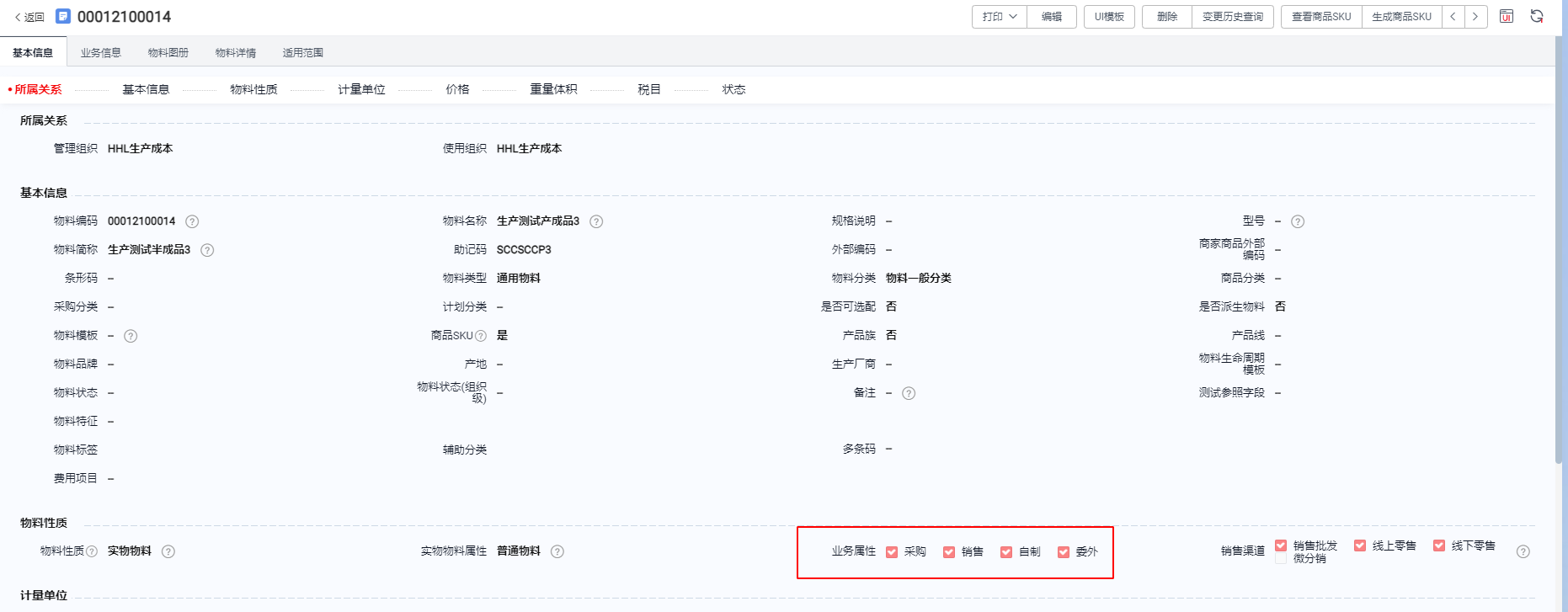
Task: Click help icon next to 物料编码
Action: pos(192,221)
